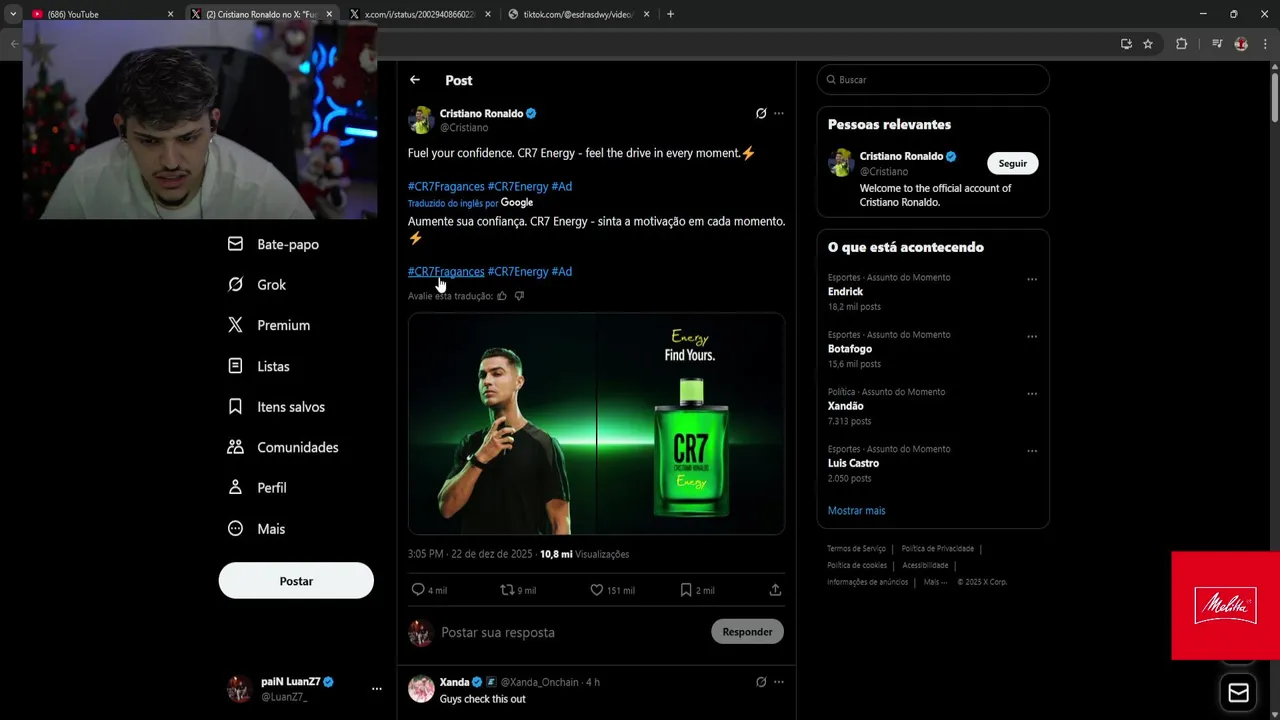Open options for Endrick trend
Image resolution: width=1280 pixels, height=720 pixels.
click(x=1032, y=279)
